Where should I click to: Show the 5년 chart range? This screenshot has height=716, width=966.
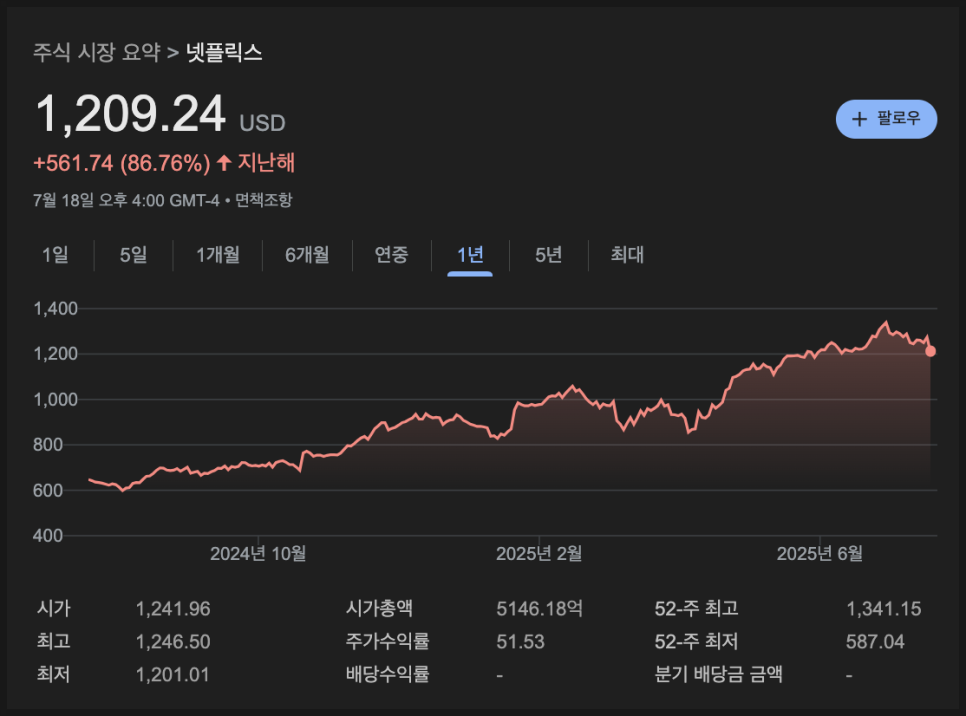[548, 254]
